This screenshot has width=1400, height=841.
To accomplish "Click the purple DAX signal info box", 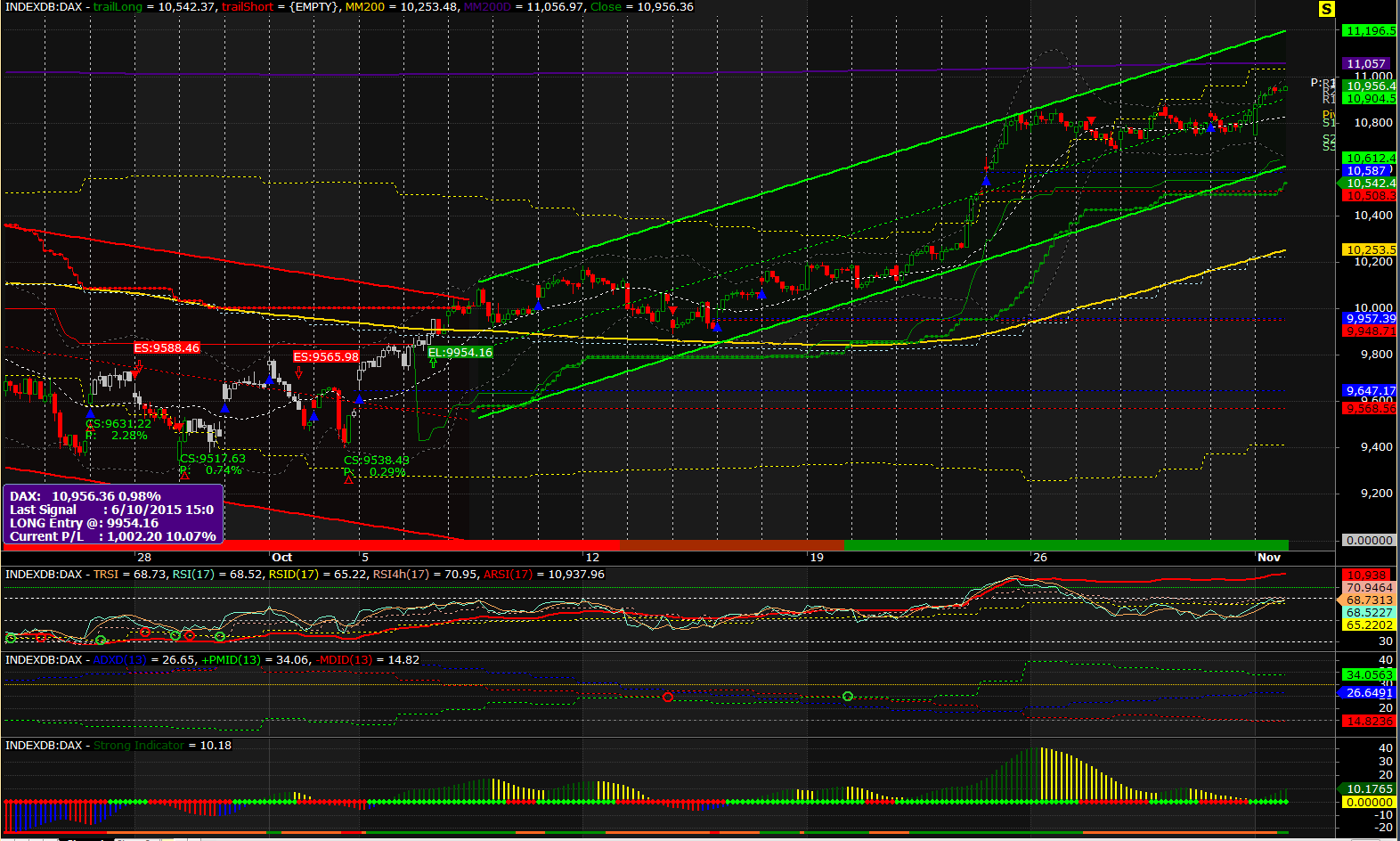I will click(113, 515).
